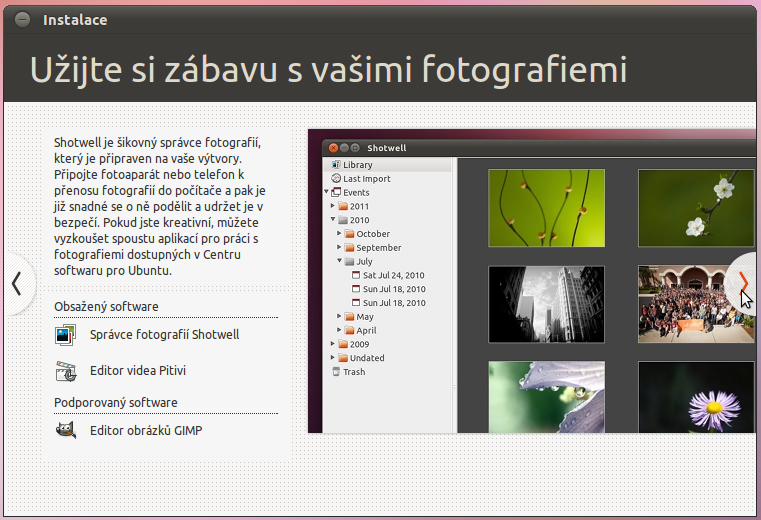761x520 pixels.
Task: Expand the Undated tree node
Action: pos(333,357)
